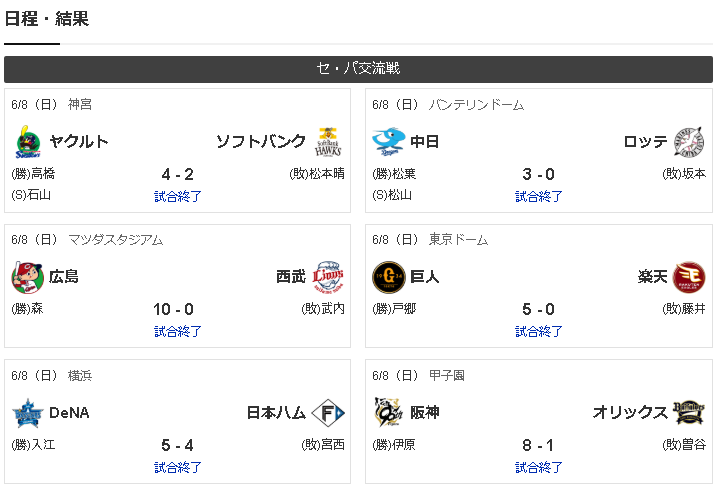This screenshot has width=716, height=488.
Task: Open 試合終了 link for DeNA vs Nippon-Ham
Action: click(178, 466)
